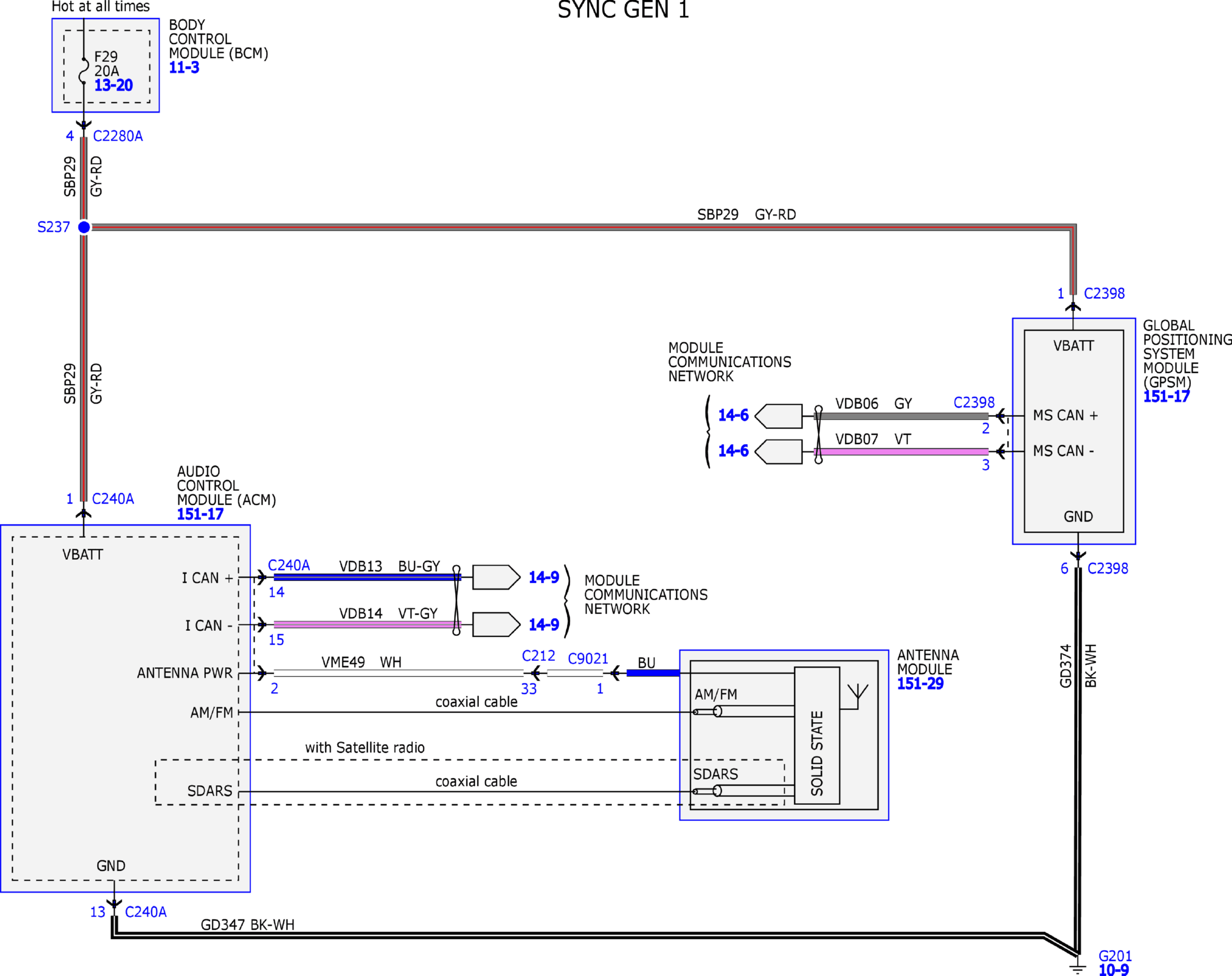
Task: Click the 'MS CAN +' pin label
Action: [x=1065, y=415]
